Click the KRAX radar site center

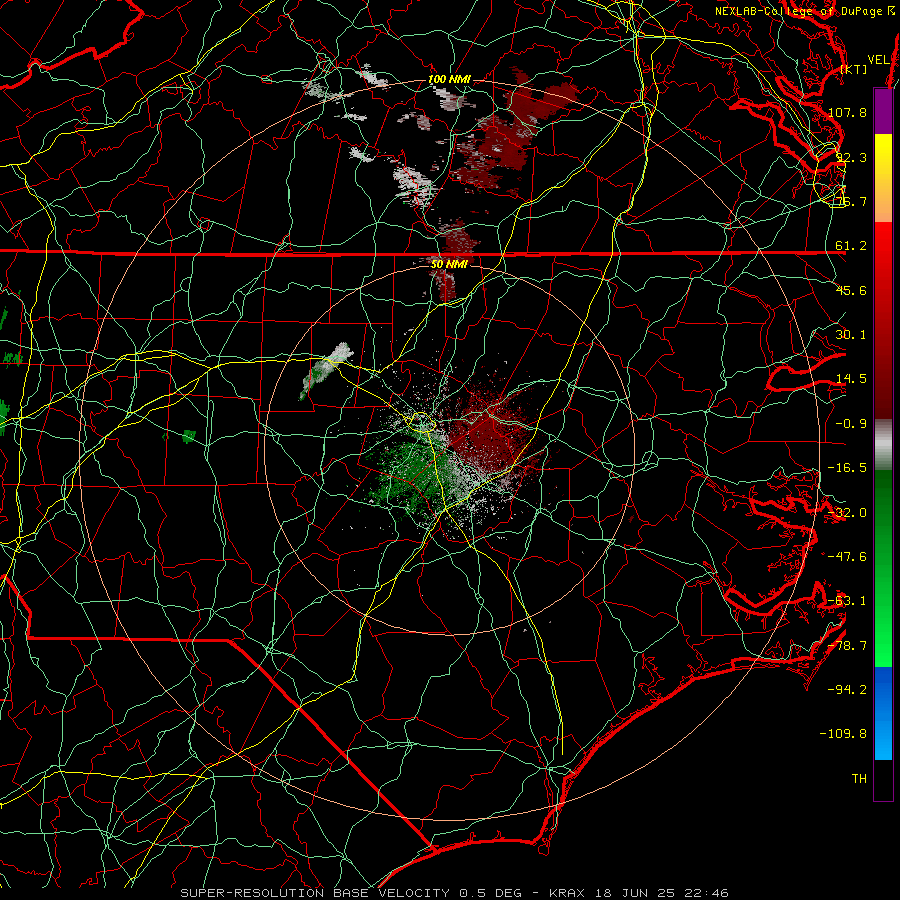tap(449, 448)
